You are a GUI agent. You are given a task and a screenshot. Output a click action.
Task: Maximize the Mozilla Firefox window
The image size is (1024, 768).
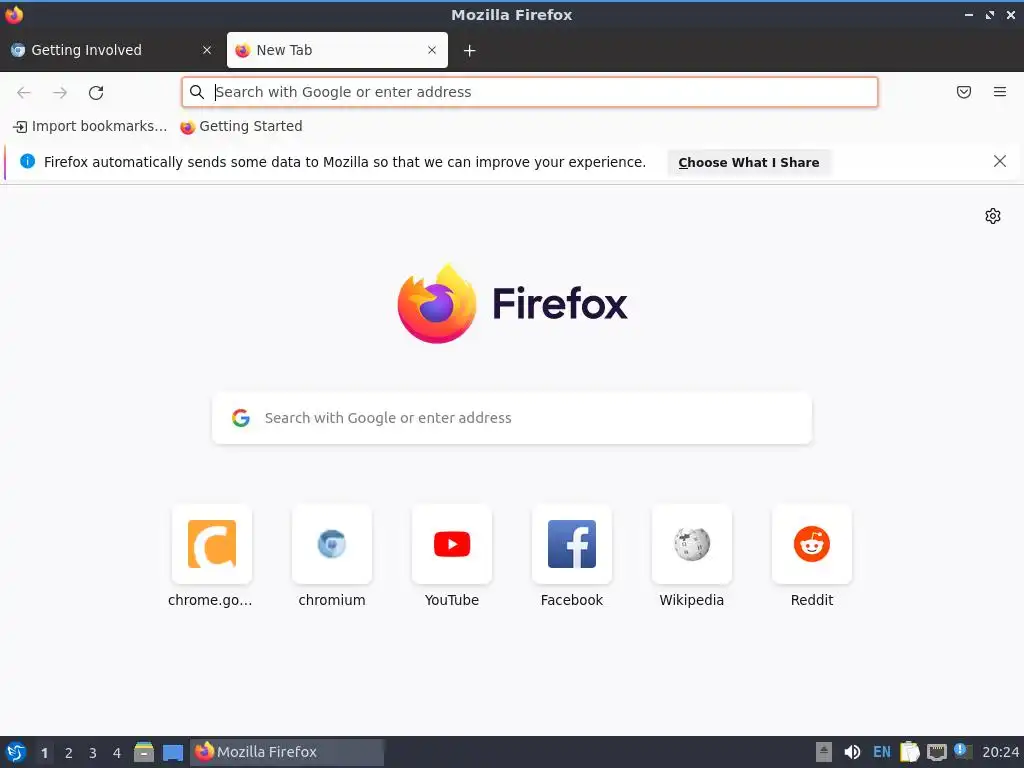point(990,14)
